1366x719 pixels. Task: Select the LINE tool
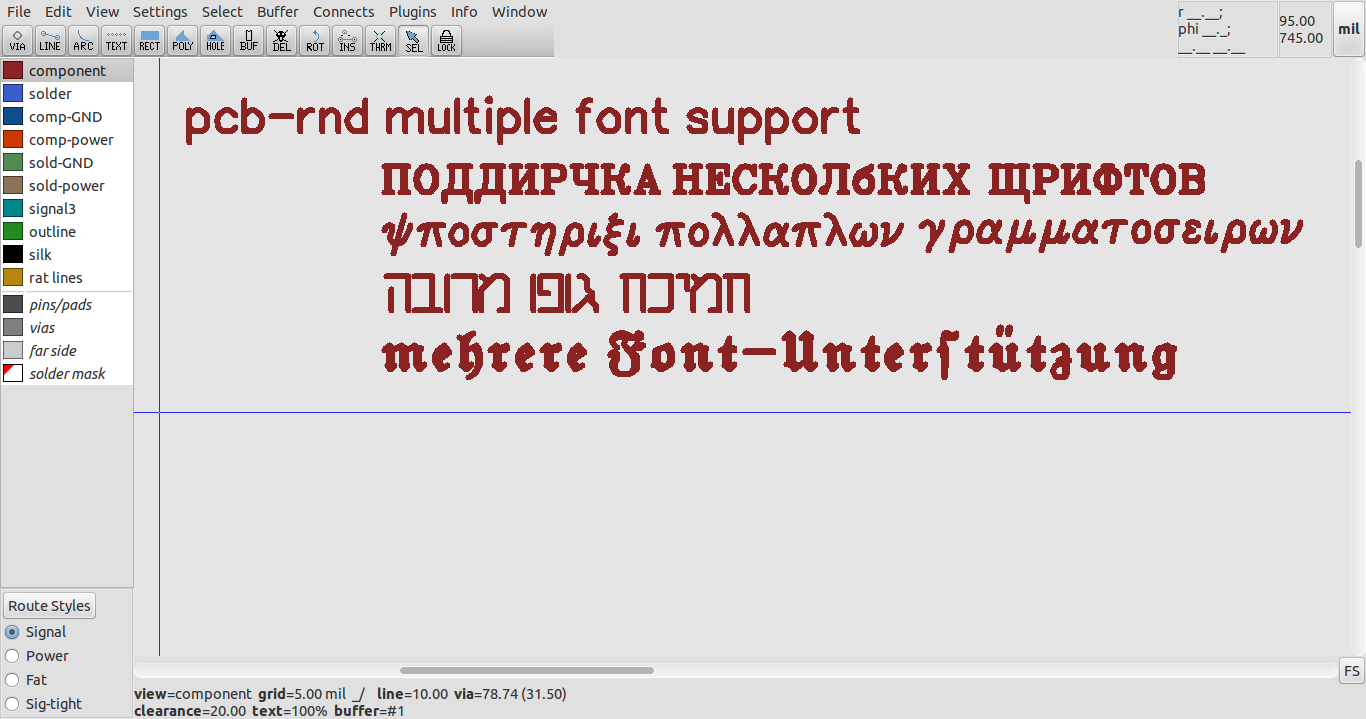click(50, 40)
